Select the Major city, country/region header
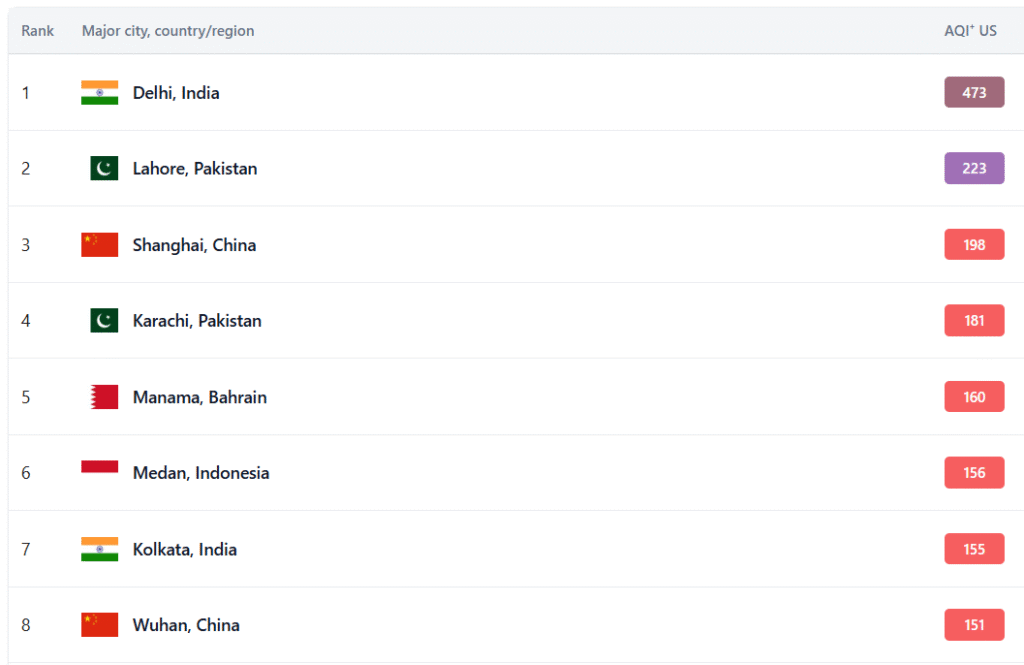Screen dimensions: 1024x665 point(168,31)
